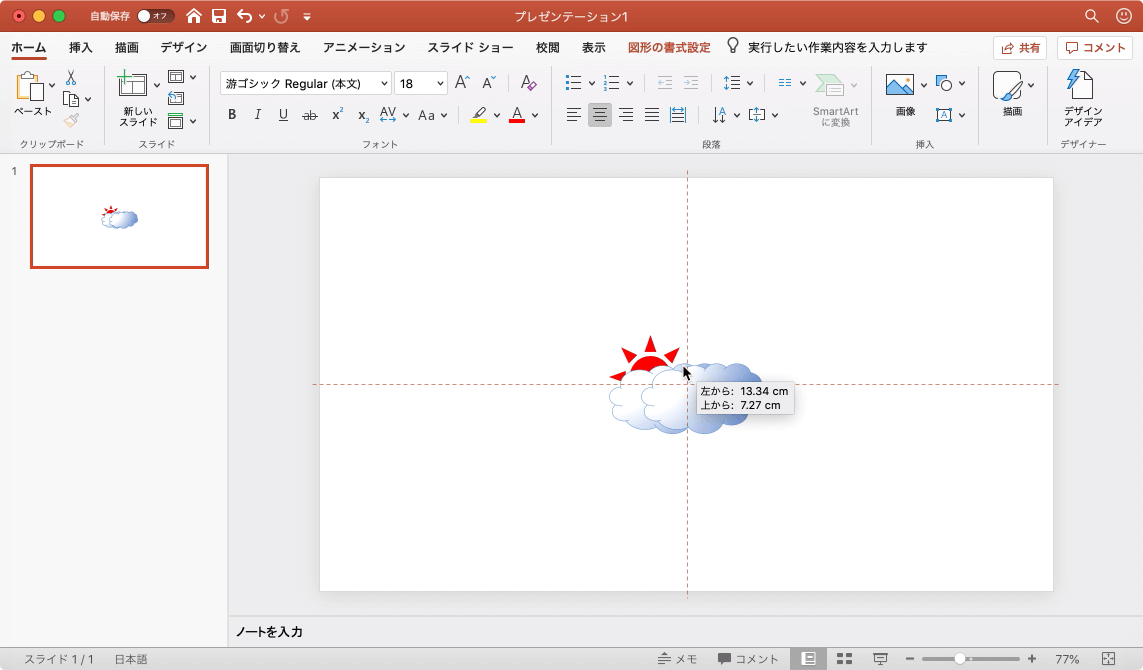Viewport: 1143px width, 670px height.
Task: Click the Increase Indent icon
Action: point(691,84)
